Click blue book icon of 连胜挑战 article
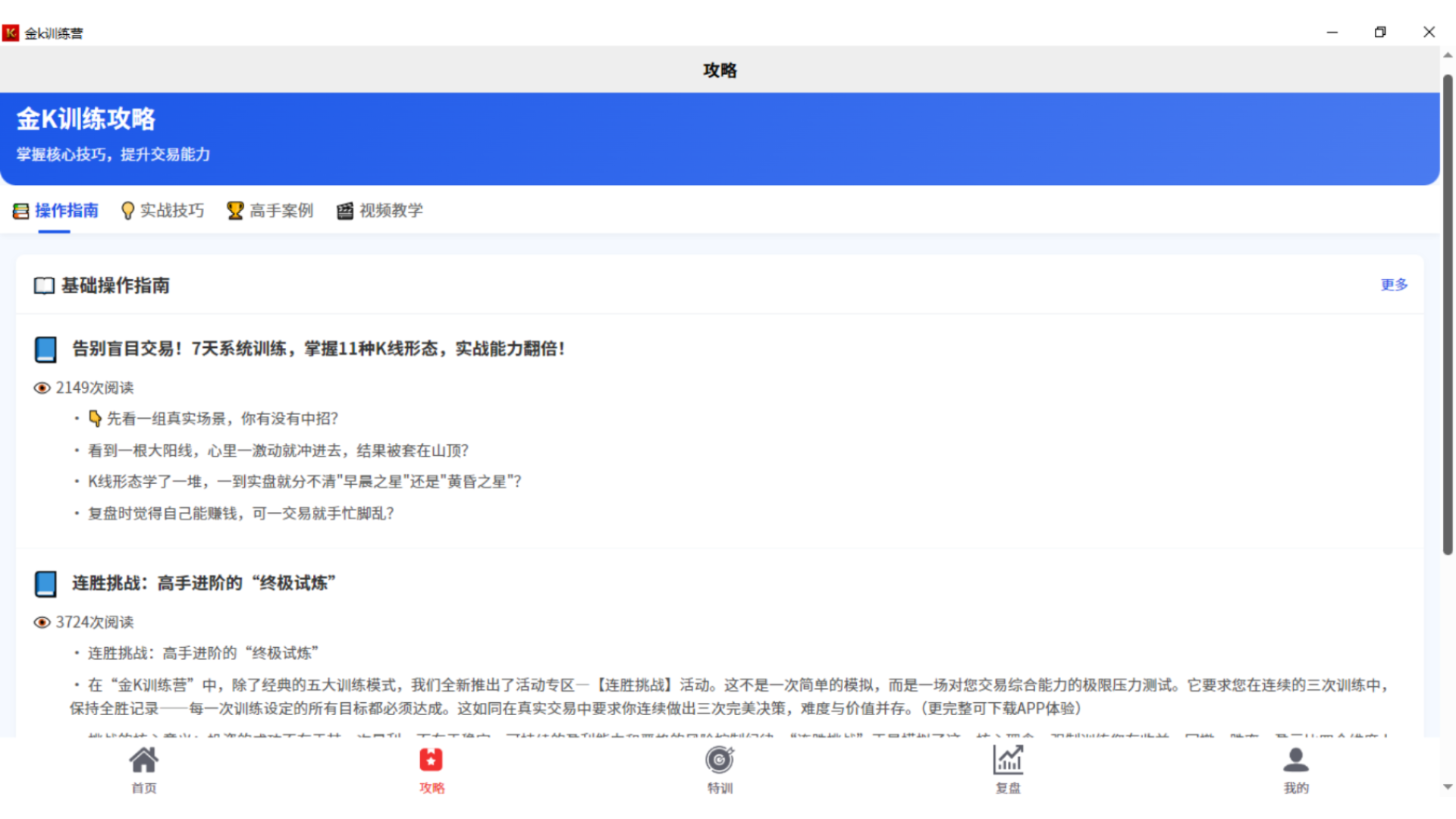The image size is (1456, 819). [x=45, y=584]
